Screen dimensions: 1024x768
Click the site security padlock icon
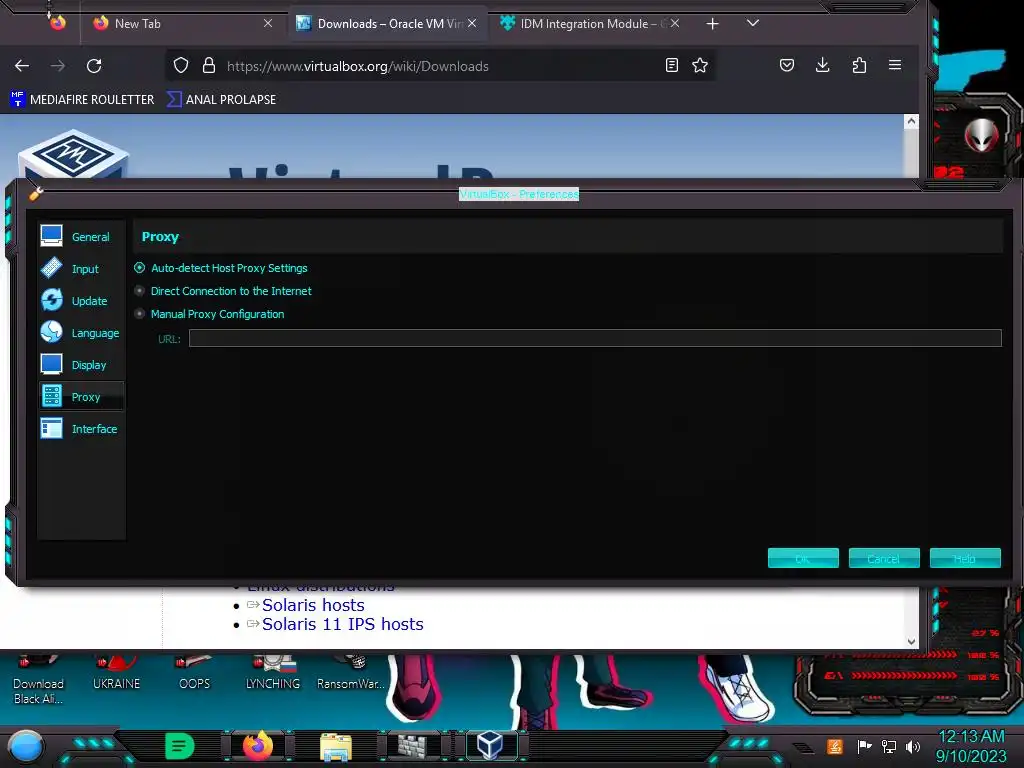[x=209, y=65]
